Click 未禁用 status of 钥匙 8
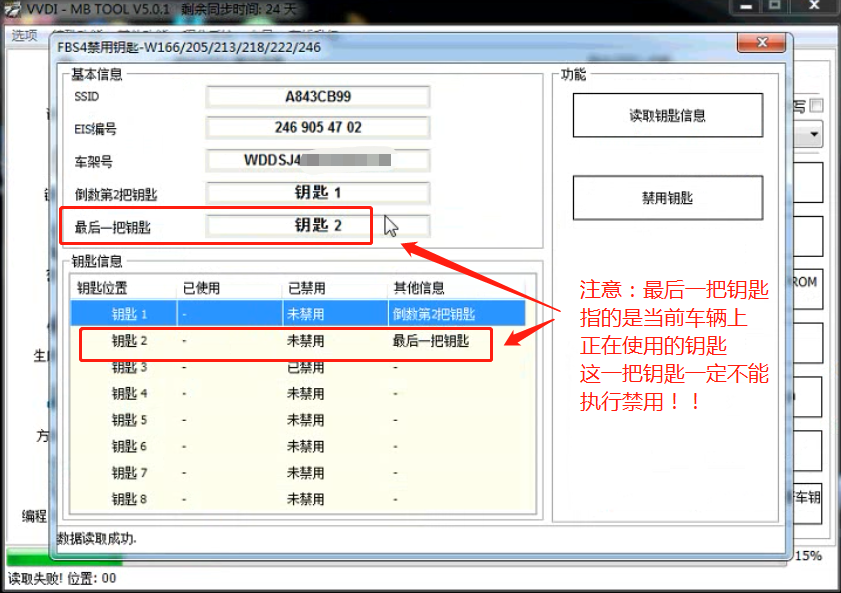841x593 pixels. (x=305, y=499)
